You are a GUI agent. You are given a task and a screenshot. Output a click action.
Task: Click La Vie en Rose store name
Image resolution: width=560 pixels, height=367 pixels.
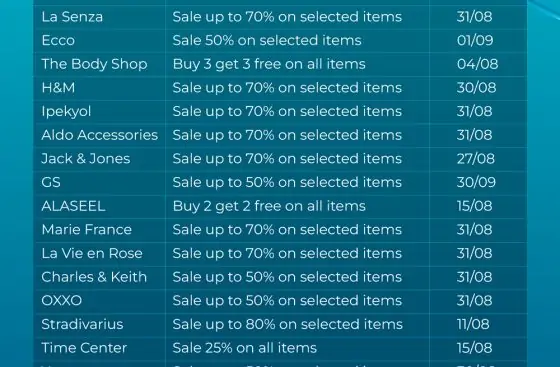coord(92,253)
